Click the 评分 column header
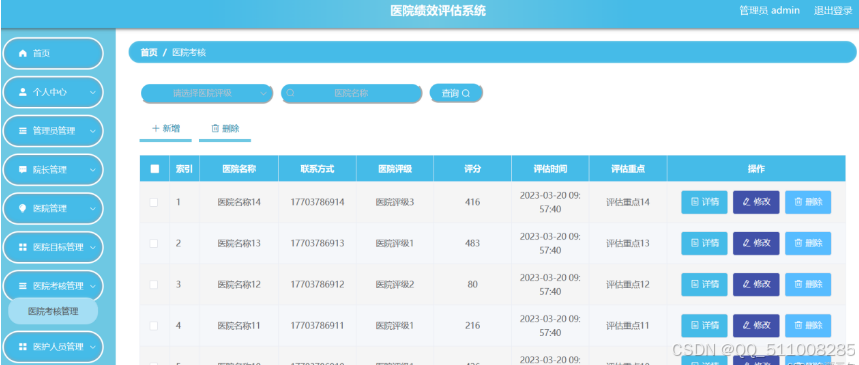This screenshot has height=365, width=859. tap(472, 169)
